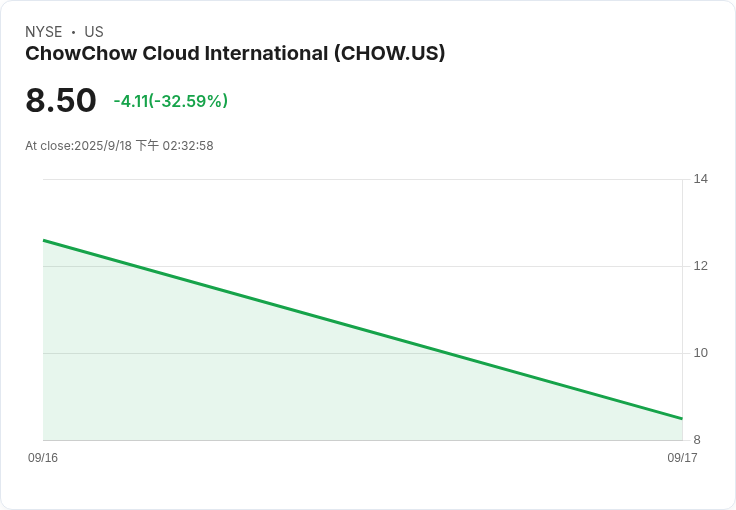Select the -4.11(-32.59%) price change
This screenshot has height=510, width=736.
[x=171, y=101]
